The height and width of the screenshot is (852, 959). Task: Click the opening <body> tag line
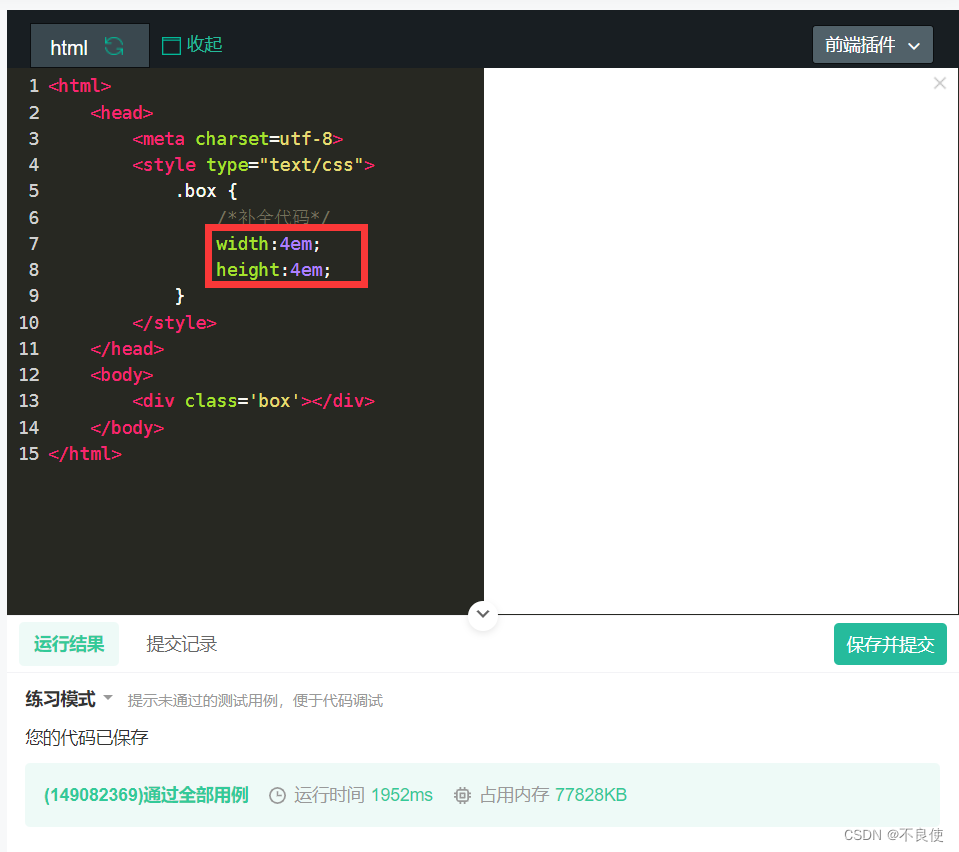pos(122,375)
